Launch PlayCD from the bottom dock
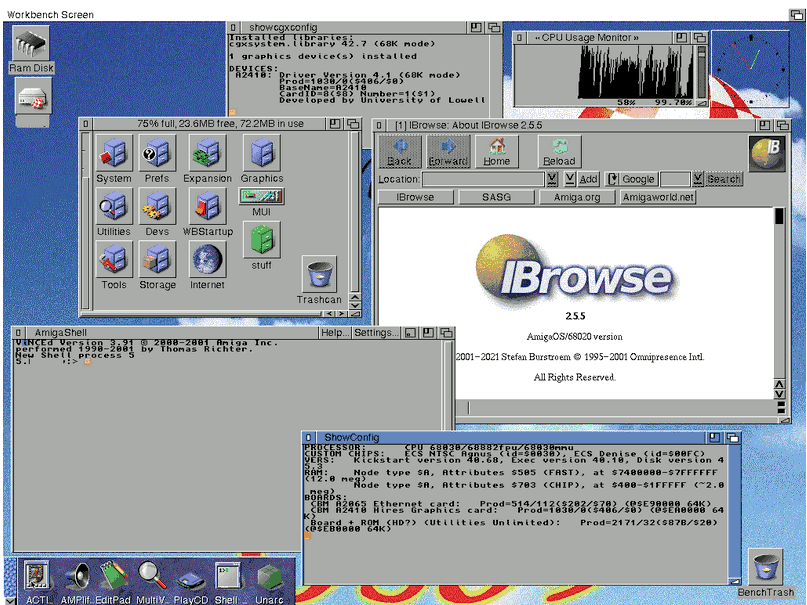The width and height of the screenshot is (807, 605). click(x=191, y=578)
